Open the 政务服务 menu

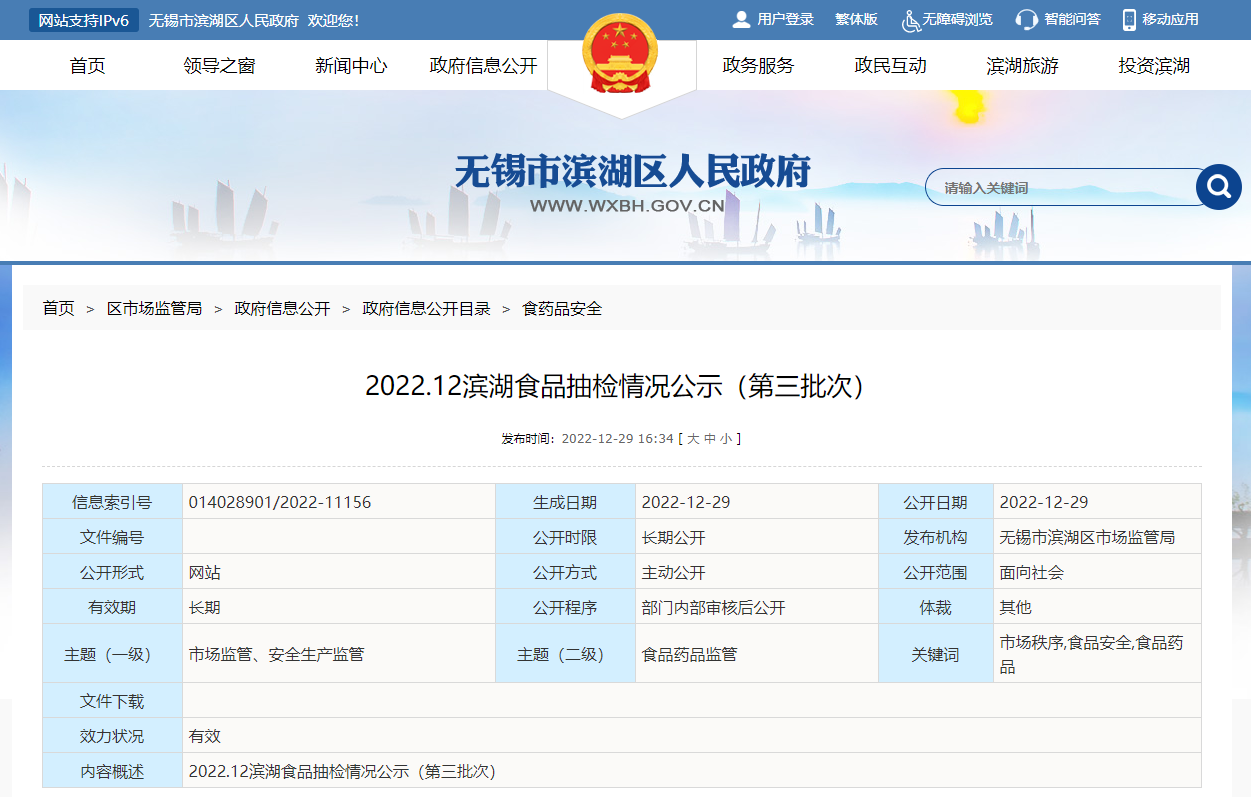755,65
